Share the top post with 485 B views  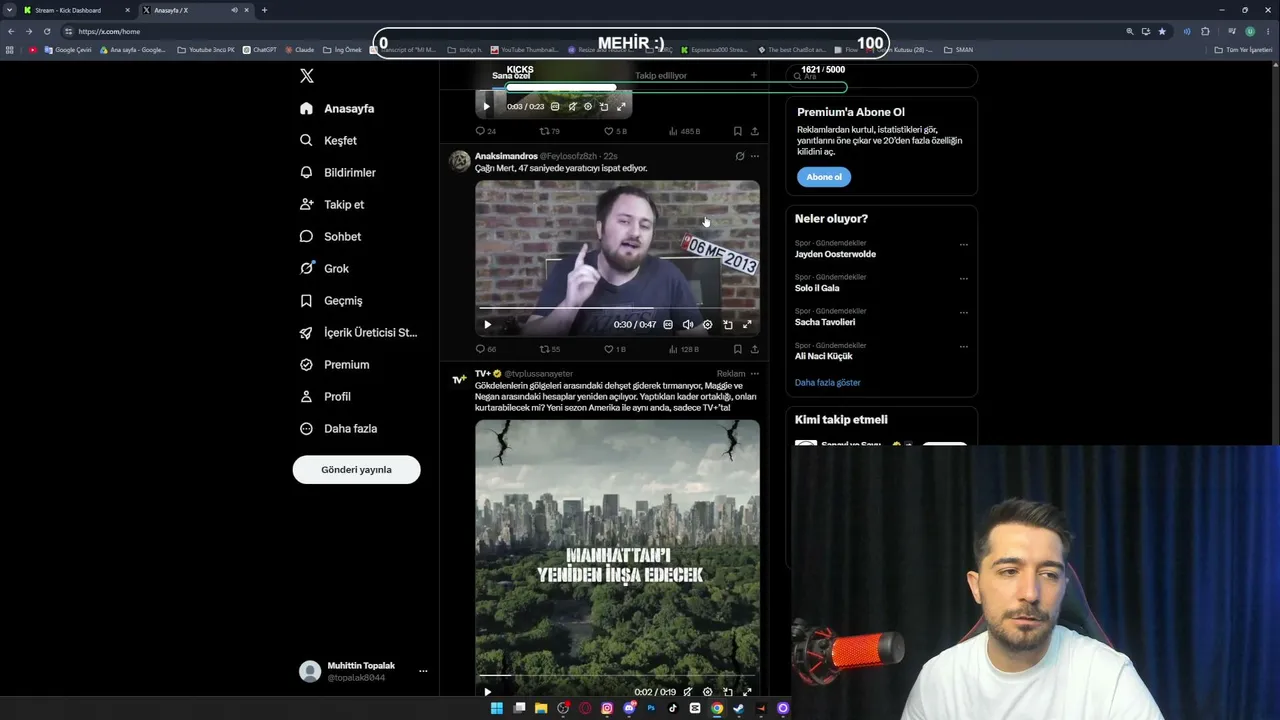754,131
